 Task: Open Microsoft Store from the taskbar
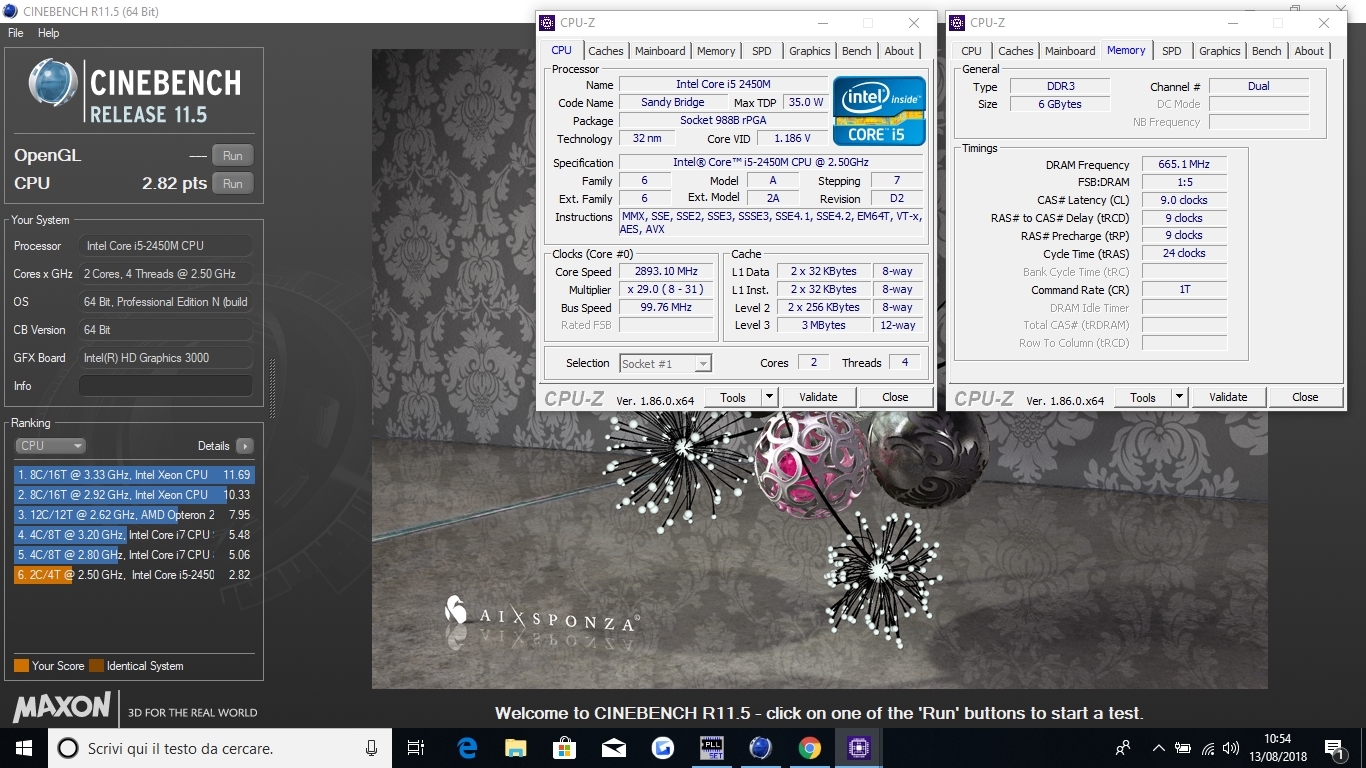click(564, 748)
